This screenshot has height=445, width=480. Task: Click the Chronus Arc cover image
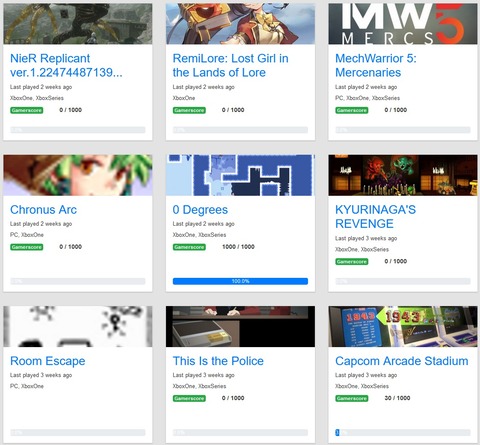78,175
